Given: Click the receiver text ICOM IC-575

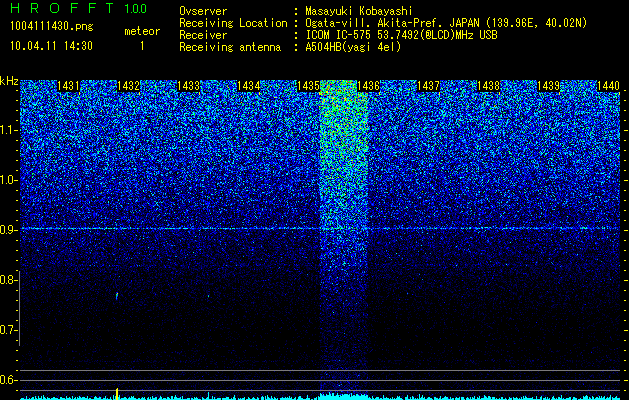Looking at the screenshot, I should [x=339, y=35].
